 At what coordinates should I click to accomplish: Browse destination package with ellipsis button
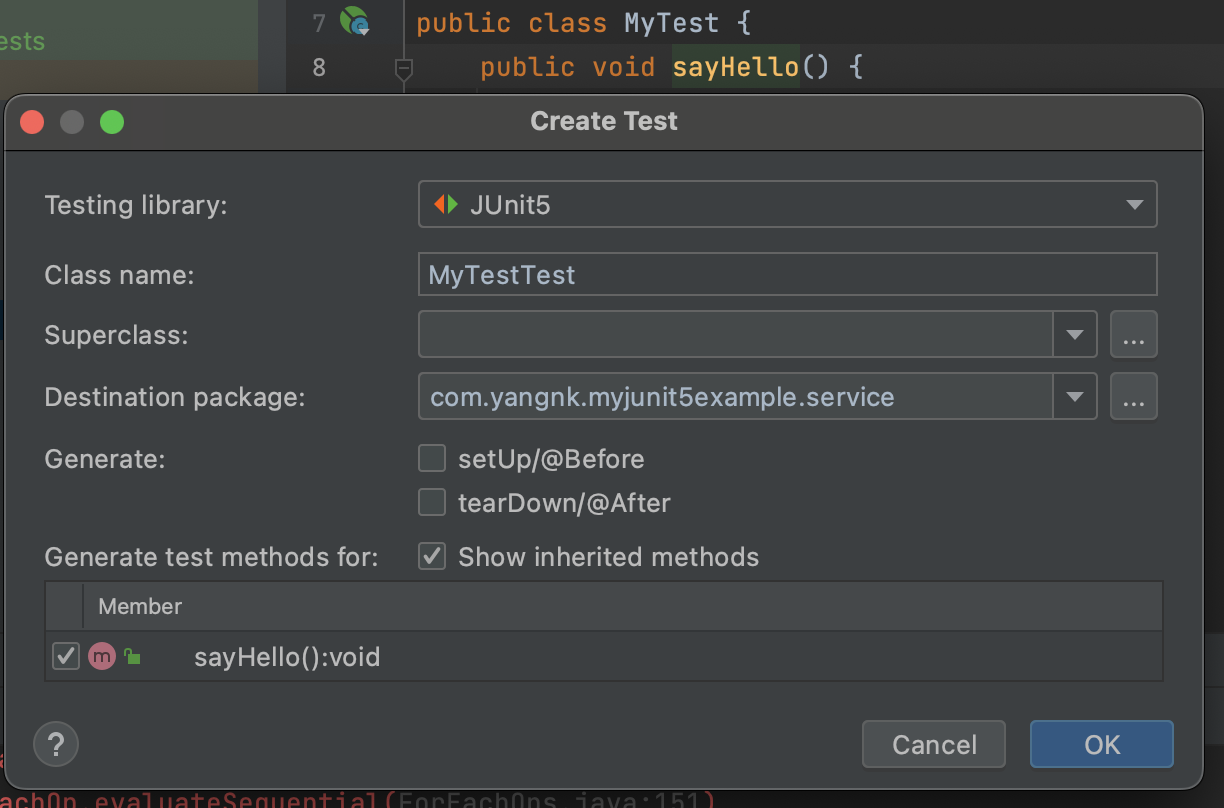tap(1133, 396)
